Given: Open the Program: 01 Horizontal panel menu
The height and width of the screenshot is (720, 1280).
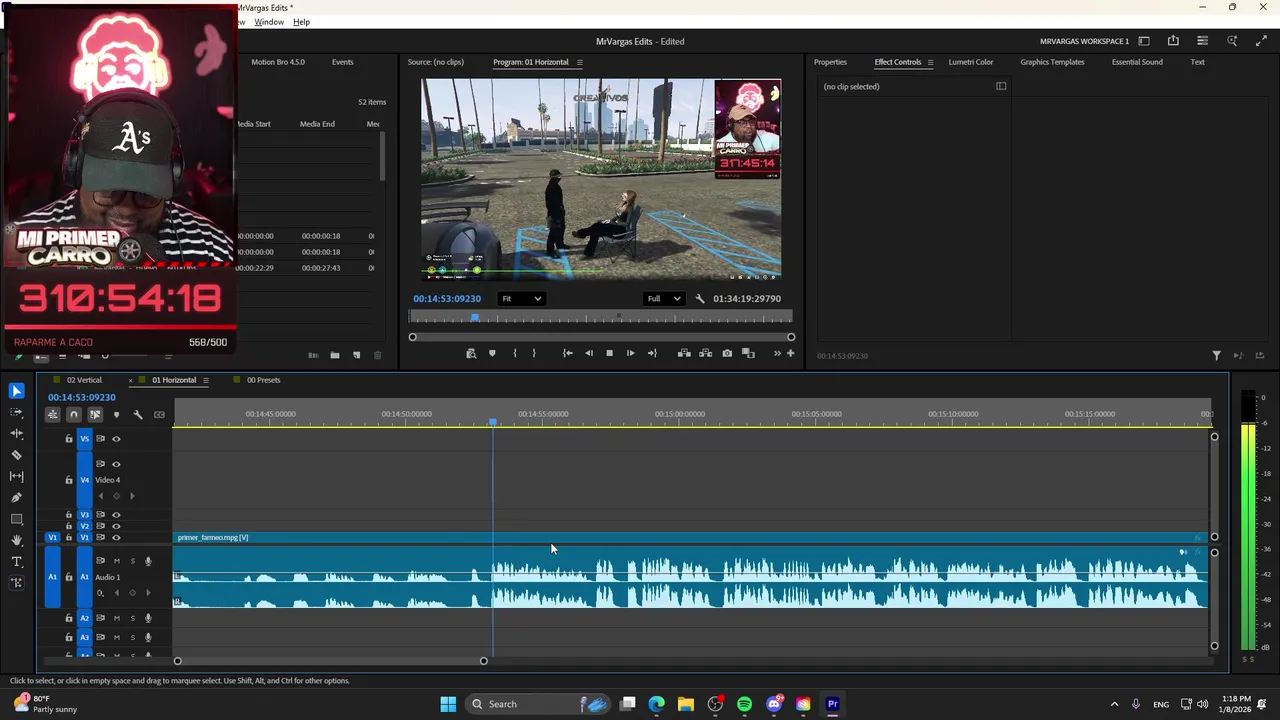Looking at the screenshot, I should [579, 62].
